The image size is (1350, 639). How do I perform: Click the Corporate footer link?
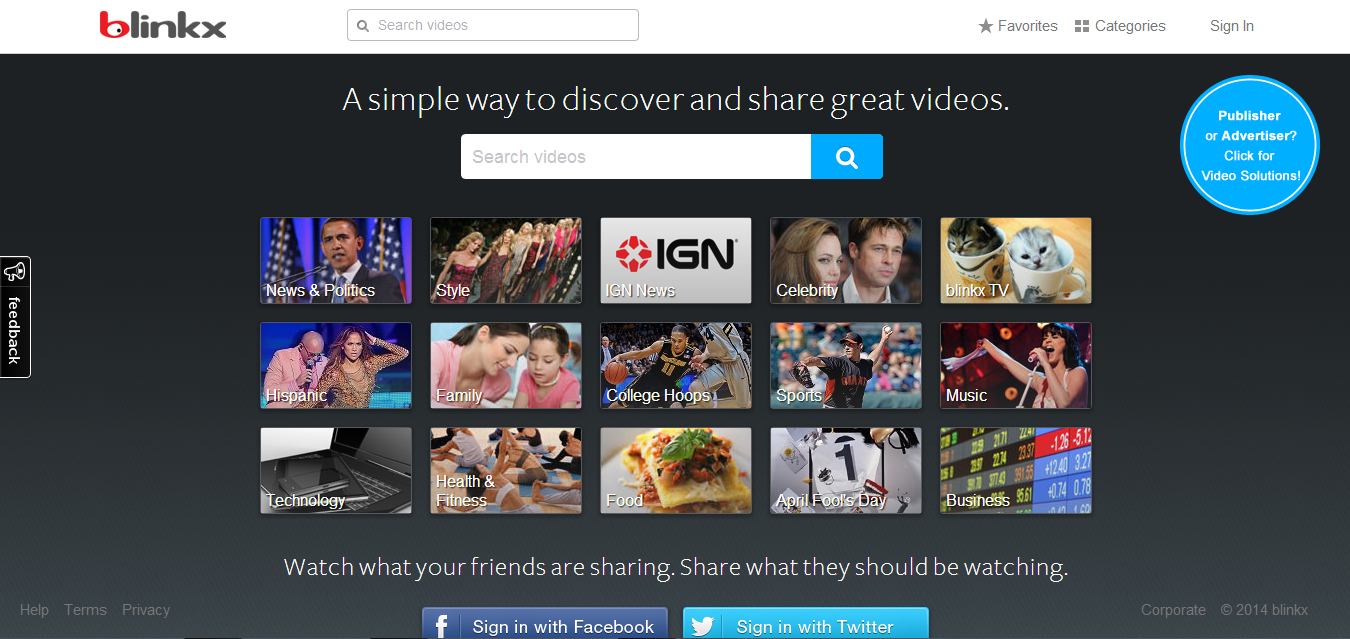click(1173, 610)
